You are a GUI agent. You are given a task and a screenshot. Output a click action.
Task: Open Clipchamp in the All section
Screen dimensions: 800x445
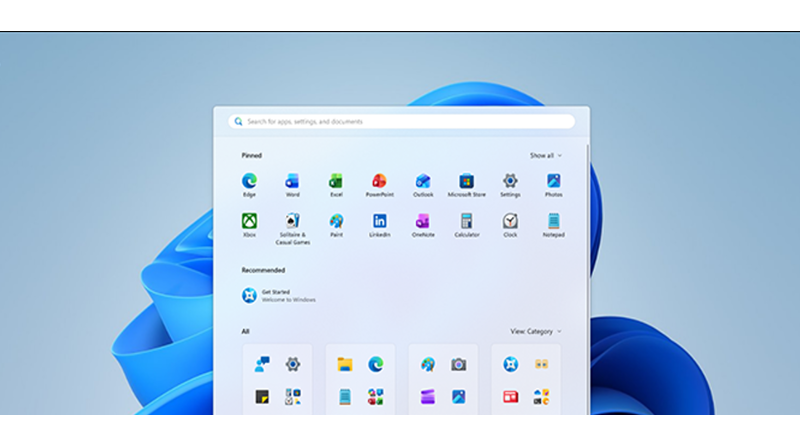(x=428, y=397)
